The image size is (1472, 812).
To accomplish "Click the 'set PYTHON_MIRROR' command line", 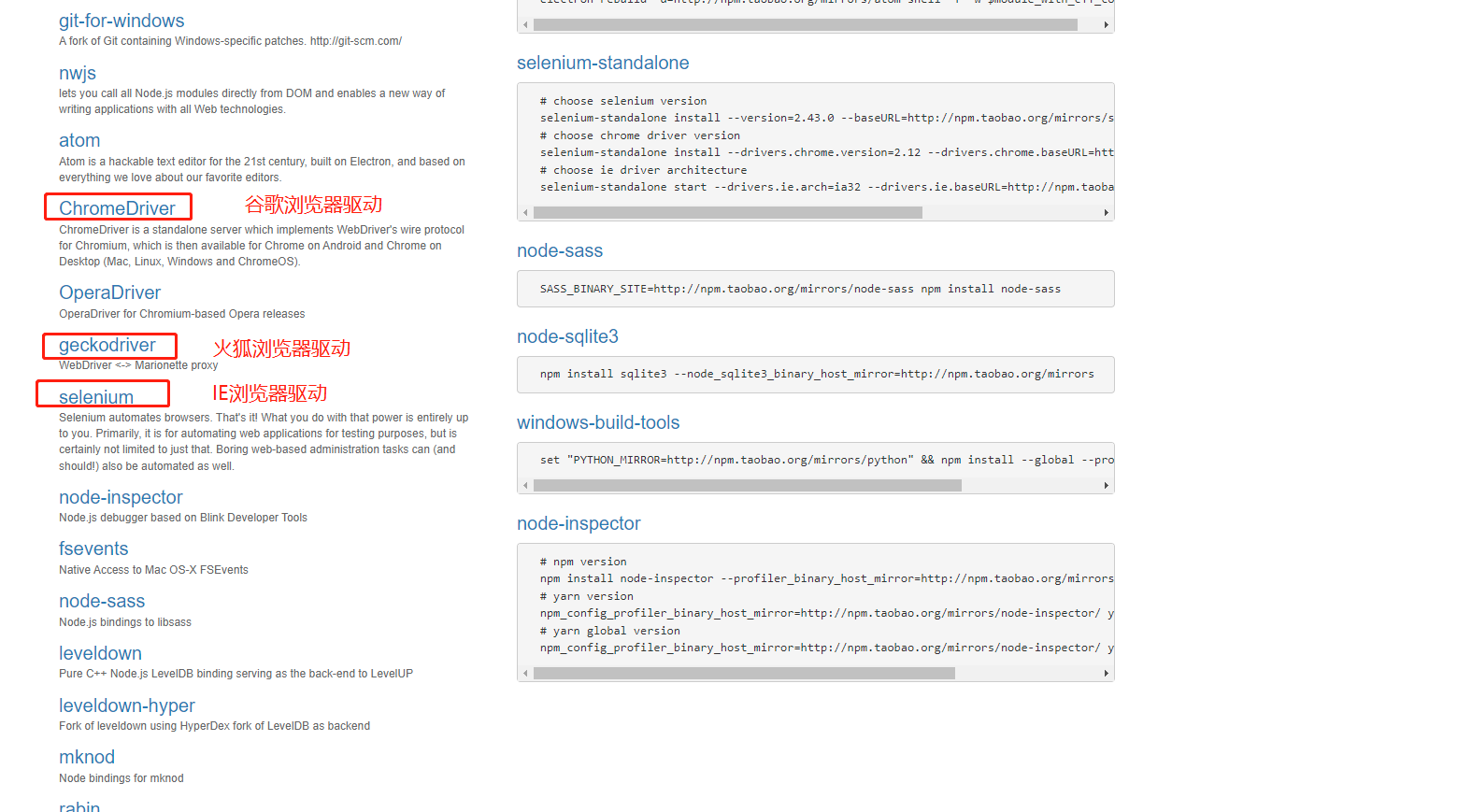I will point(826,460).
